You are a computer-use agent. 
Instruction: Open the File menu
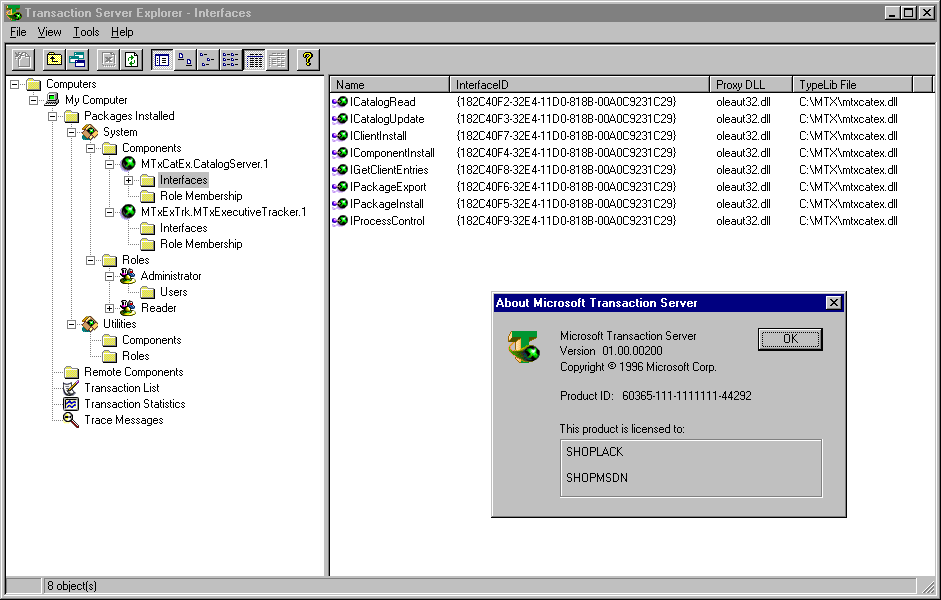[18, 32]
